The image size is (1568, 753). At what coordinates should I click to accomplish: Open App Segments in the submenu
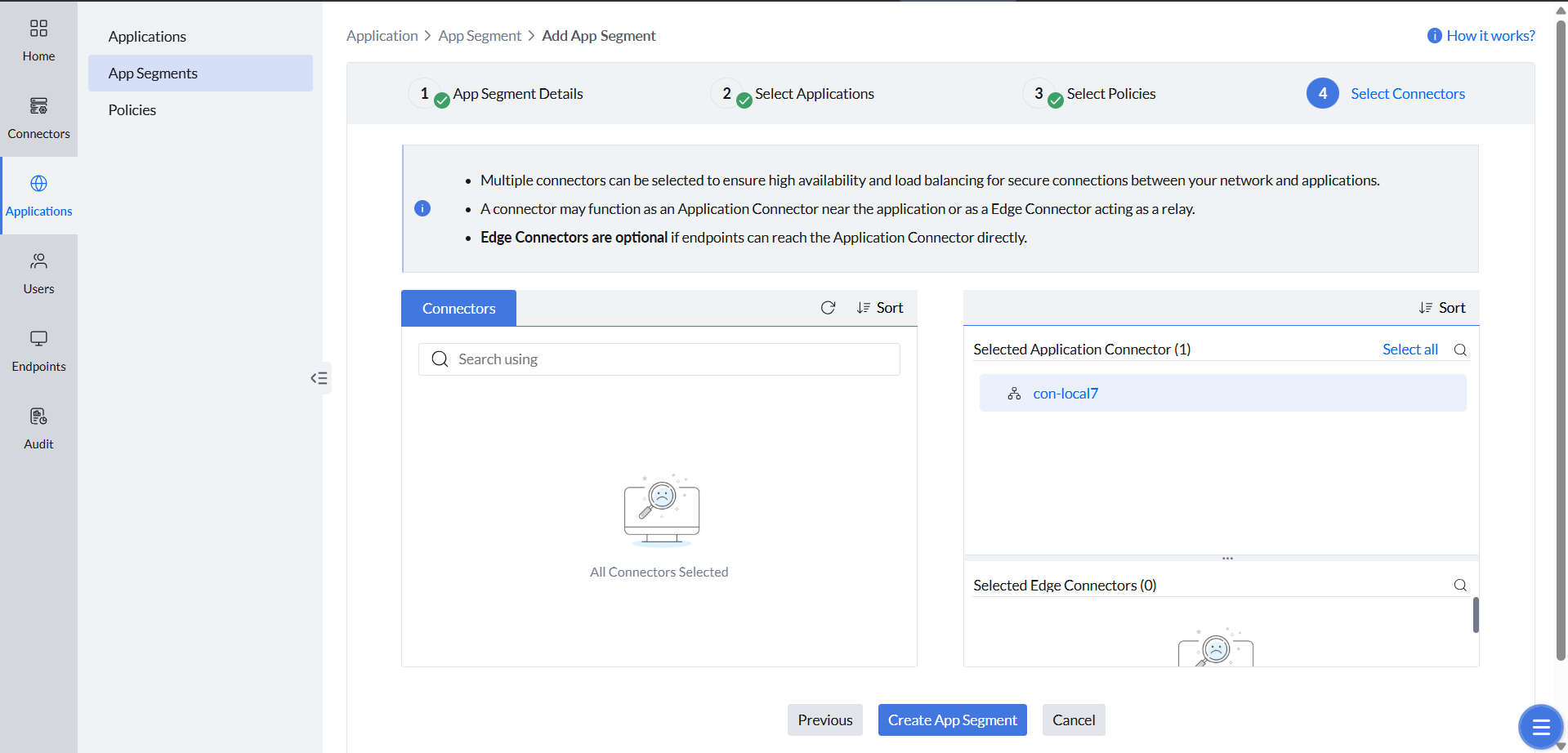click(x=200, y=74)
